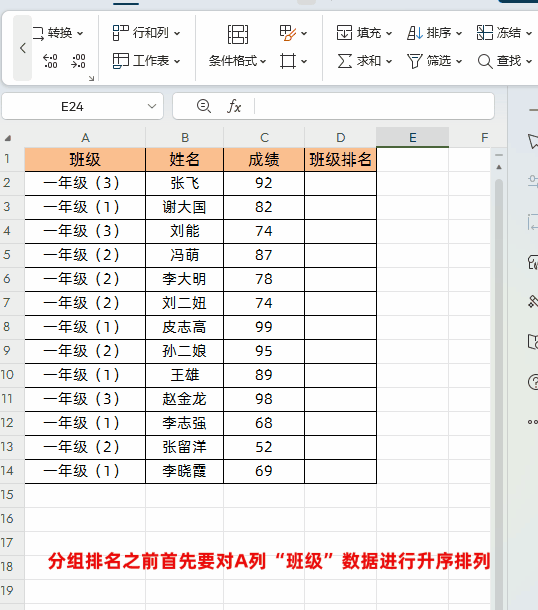Click the 班级排名 header cell
This screenshot has width=538, height=610.
tap(340, 160)
